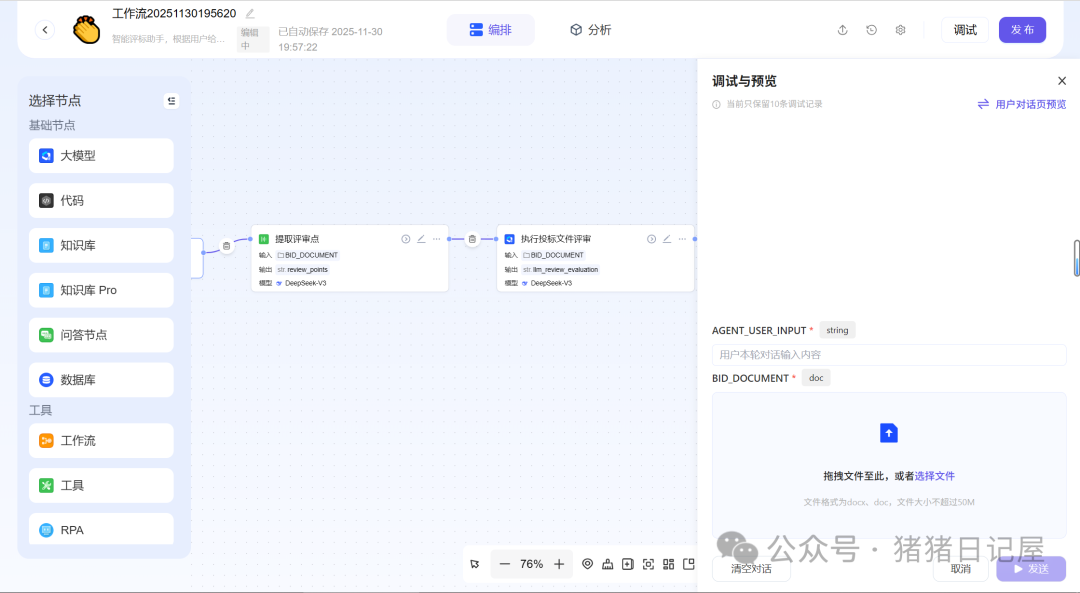
Task: Switch to the 分析 tab
Action: click(591, 29)
